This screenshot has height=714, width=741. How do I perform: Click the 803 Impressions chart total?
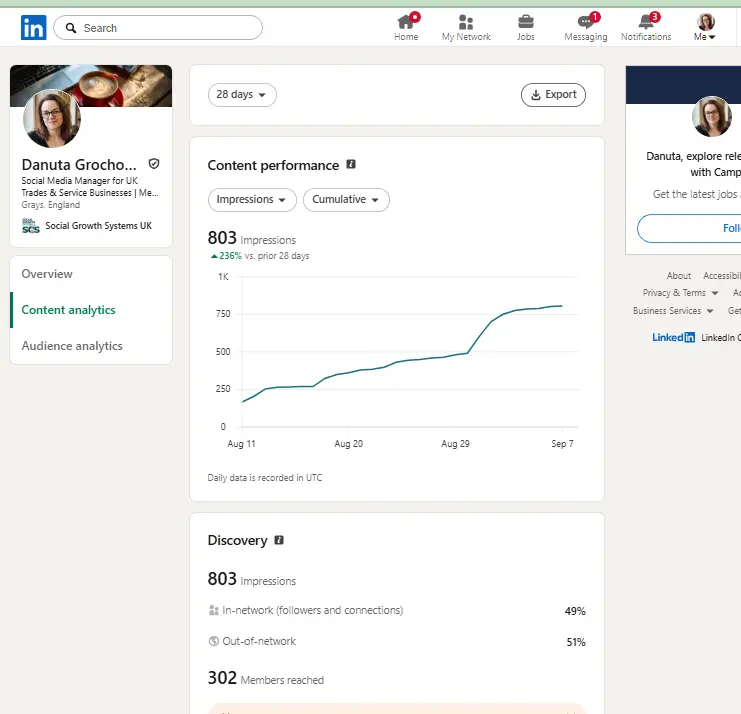click(x=251, y=238)
